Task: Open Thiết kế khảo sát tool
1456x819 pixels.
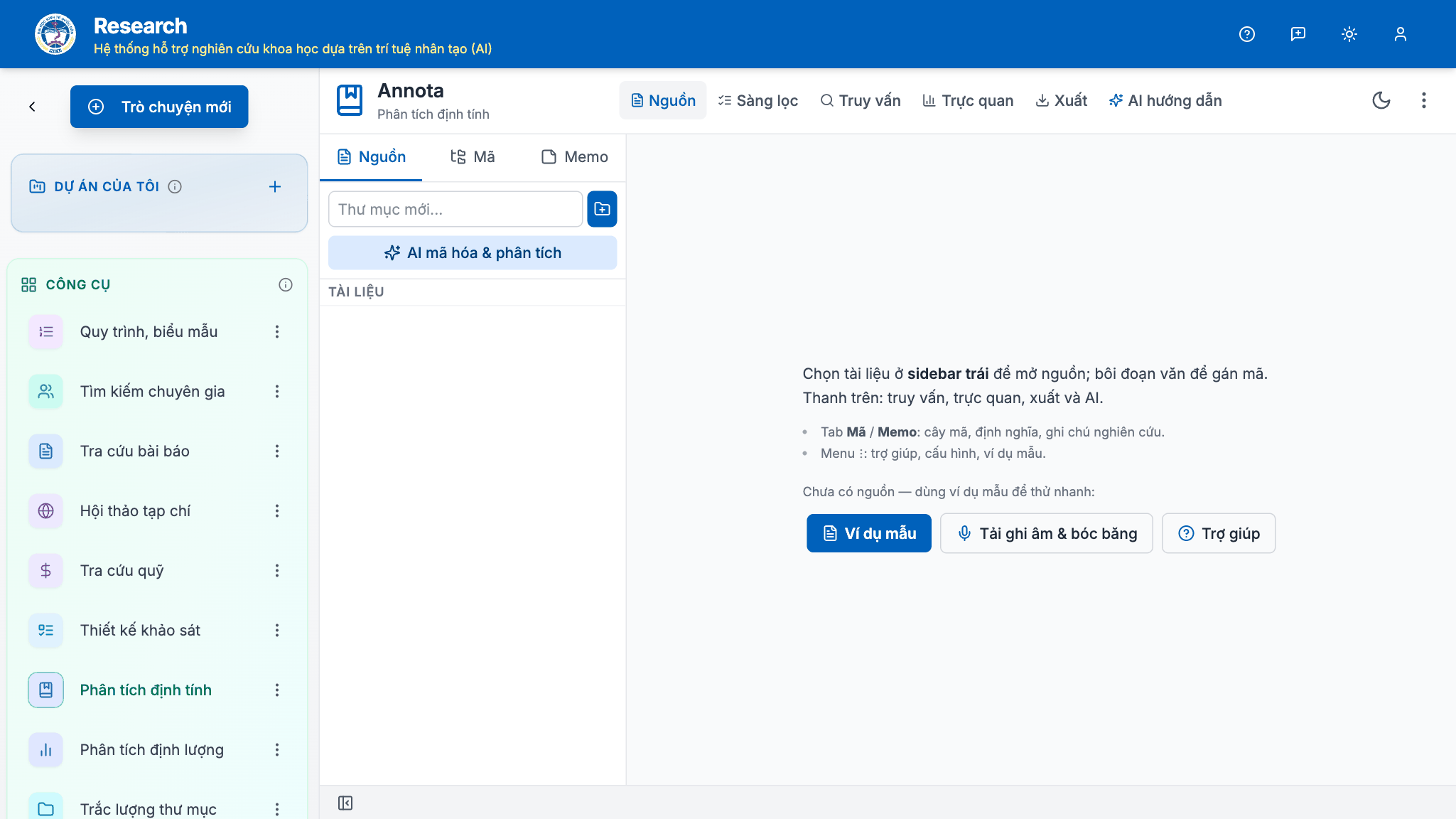Action: click(140, 630)
